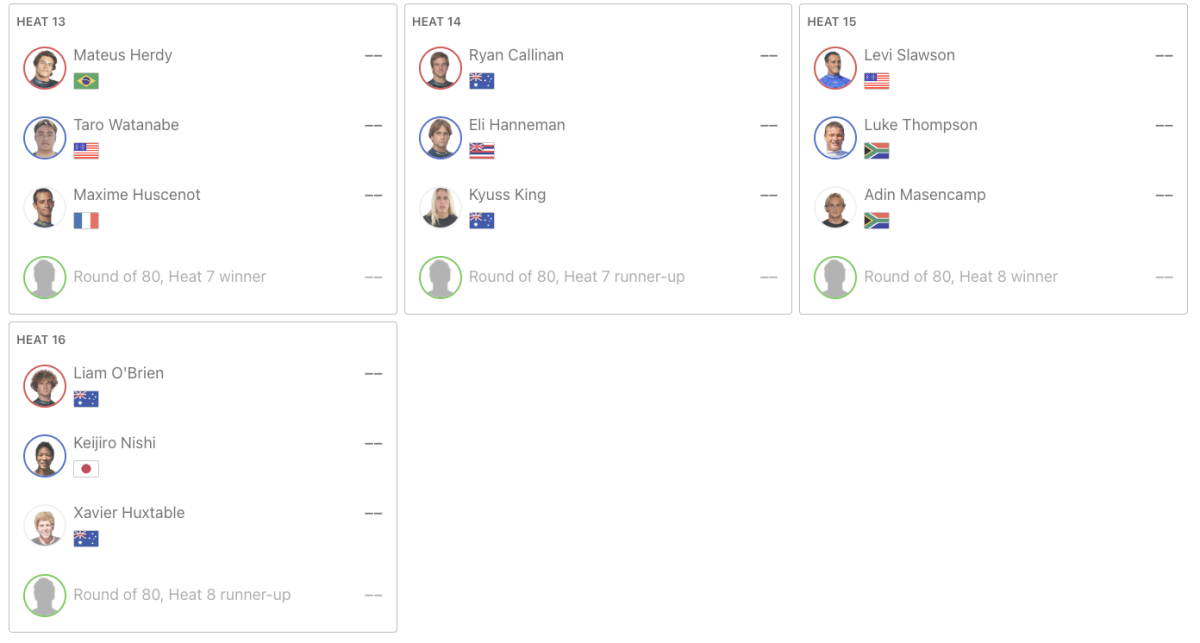The width and height of the screenshot is (1200, 643).
Task: Click placeholder avatar for Heat 8 runner-up
Action: click(44, 595)
